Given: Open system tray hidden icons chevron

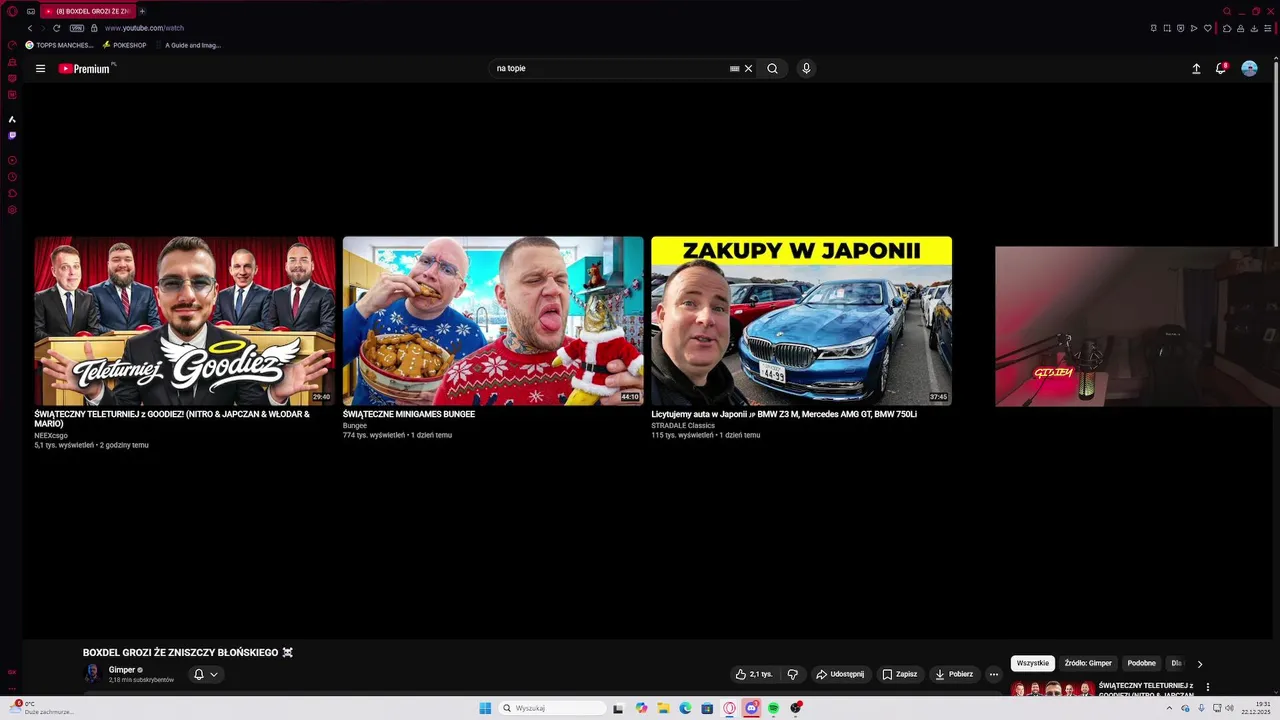Looking at the screenshot, I should point(1169,708).
